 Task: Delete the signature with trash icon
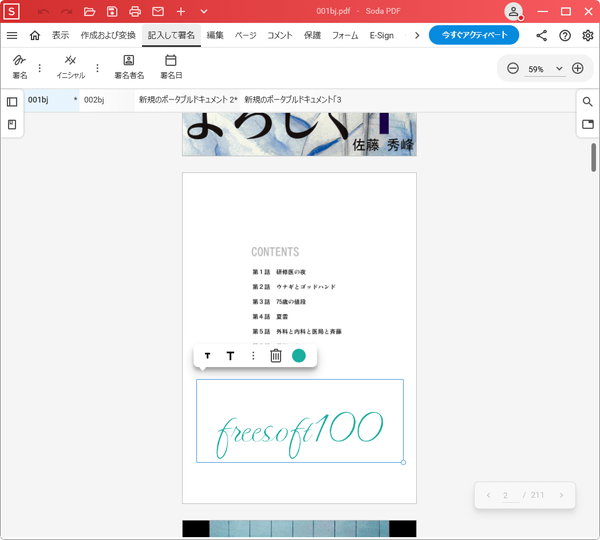[x=276, y=356]
